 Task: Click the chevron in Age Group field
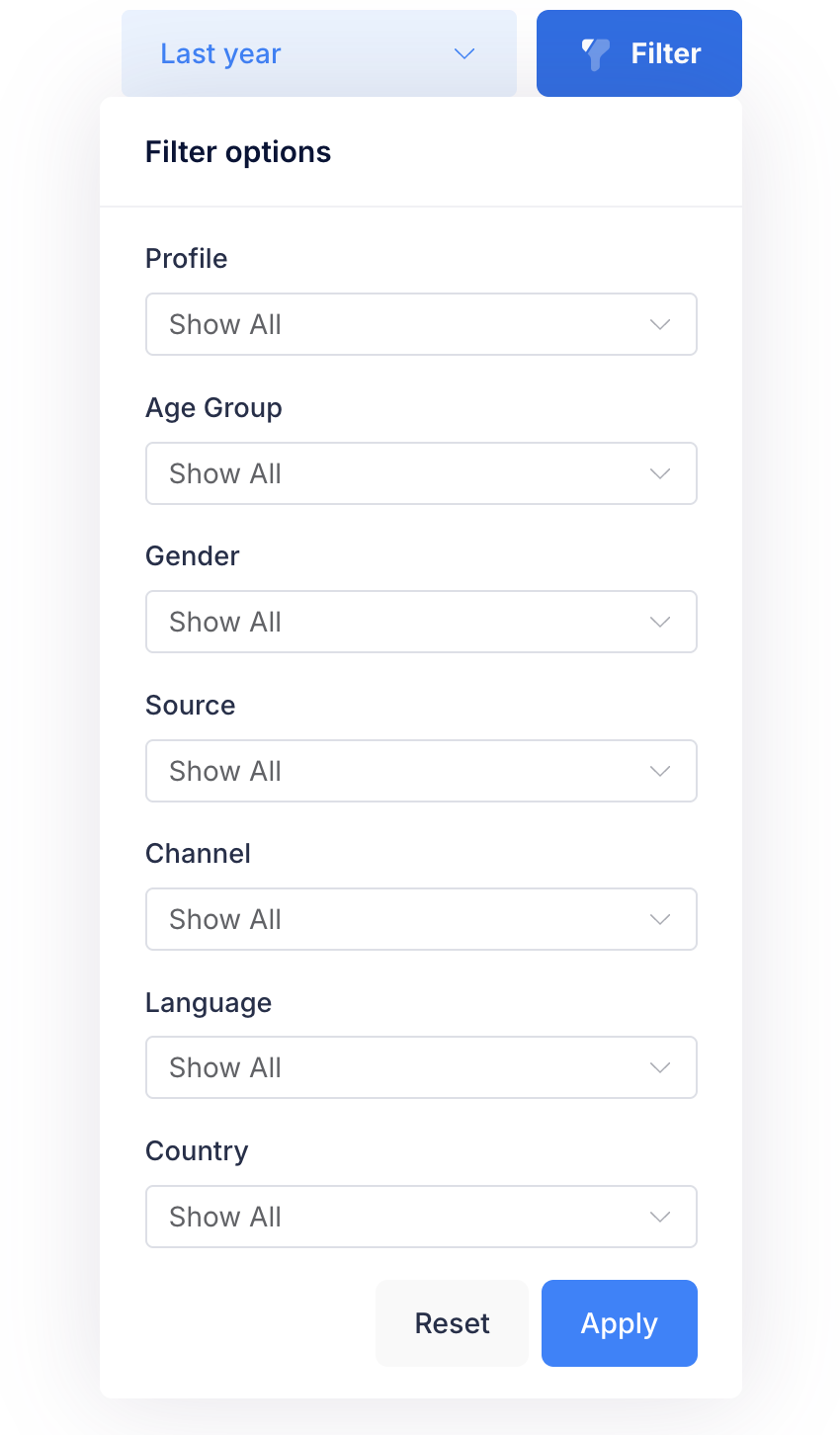pos(660,473)
